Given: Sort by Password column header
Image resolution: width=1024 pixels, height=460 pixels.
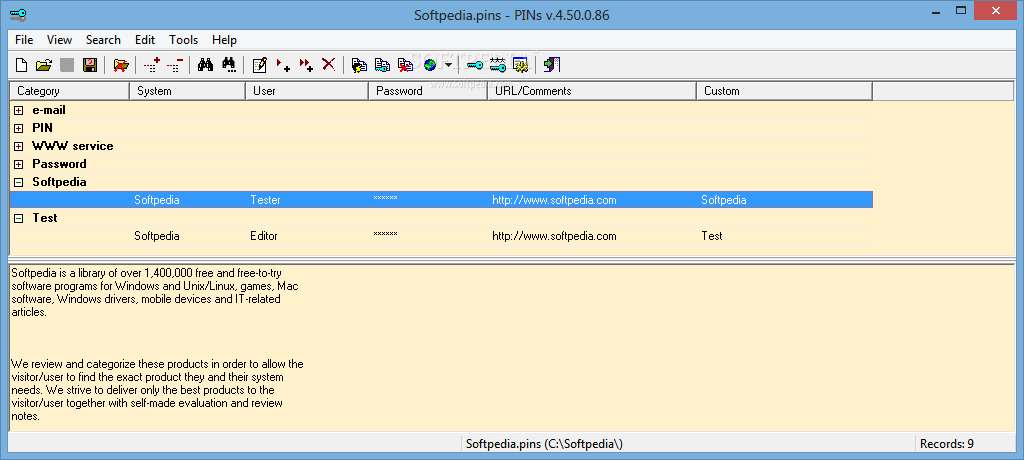Looking at the screenshot, I should pyautogui.click(x=428, y=91).
